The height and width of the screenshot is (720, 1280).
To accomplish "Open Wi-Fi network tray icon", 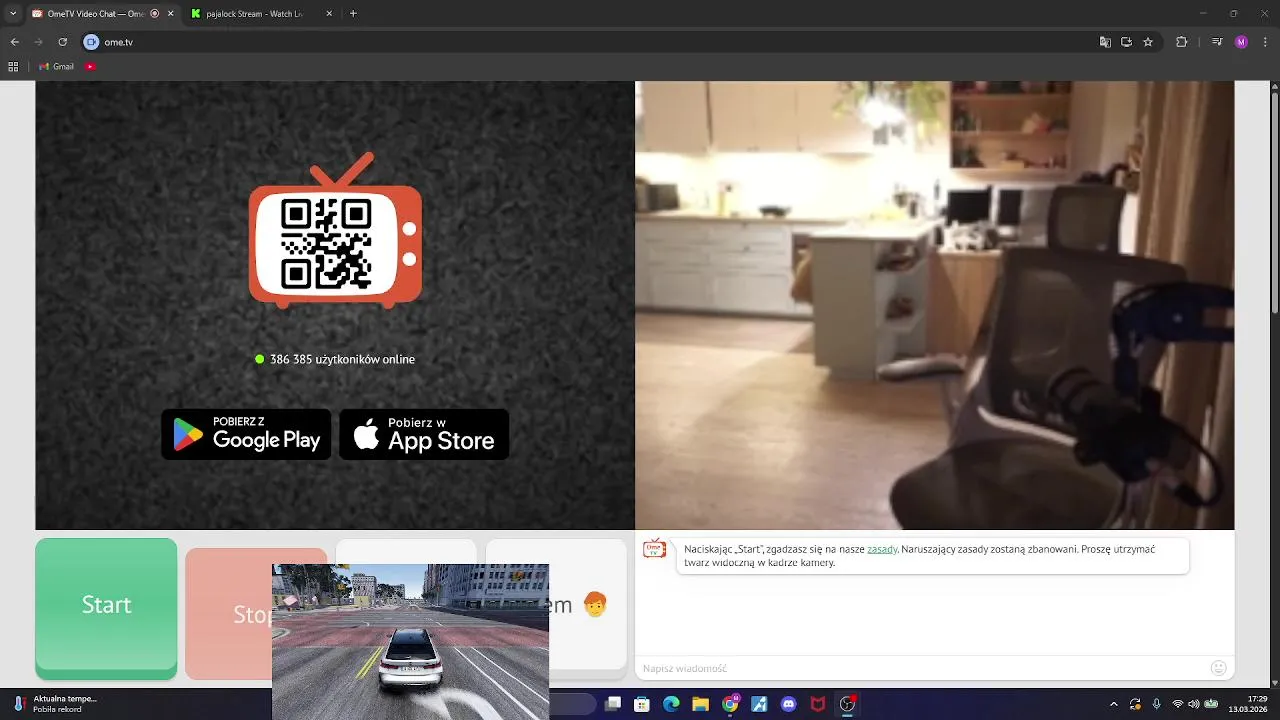I will coord(1177,704).
